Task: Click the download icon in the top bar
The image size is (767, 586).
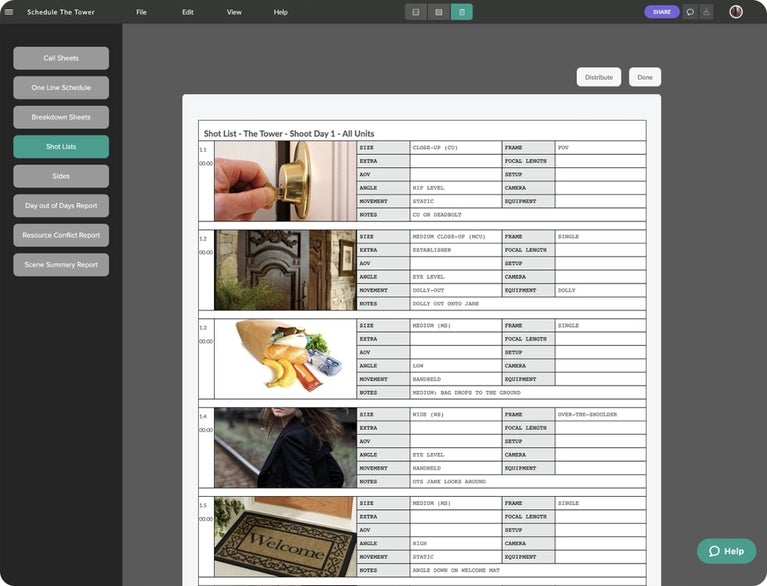Action: pyautogui.click(x=706, y=12)
